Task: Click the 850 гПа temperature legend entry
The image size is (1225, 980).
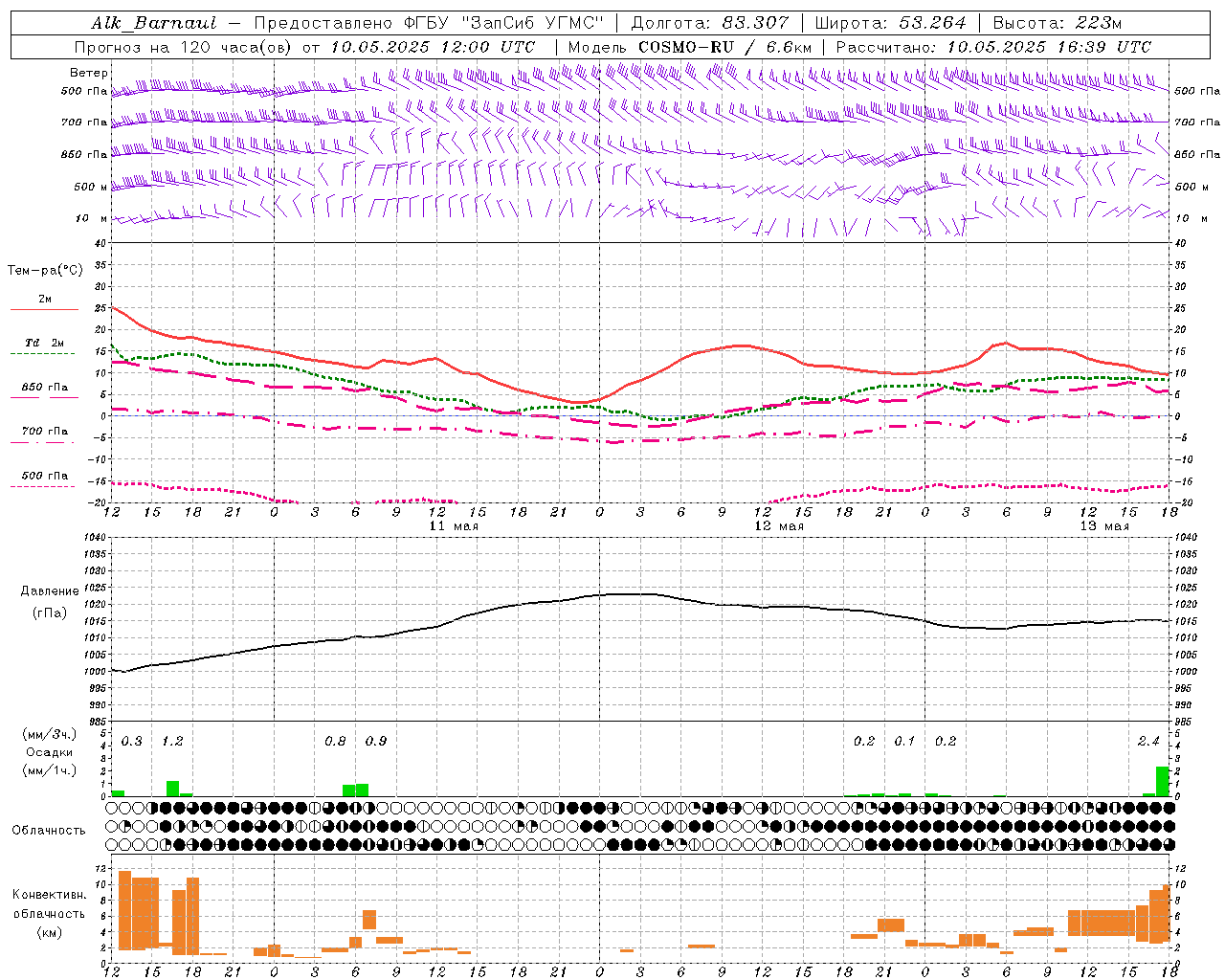Action: coord(45,388)
